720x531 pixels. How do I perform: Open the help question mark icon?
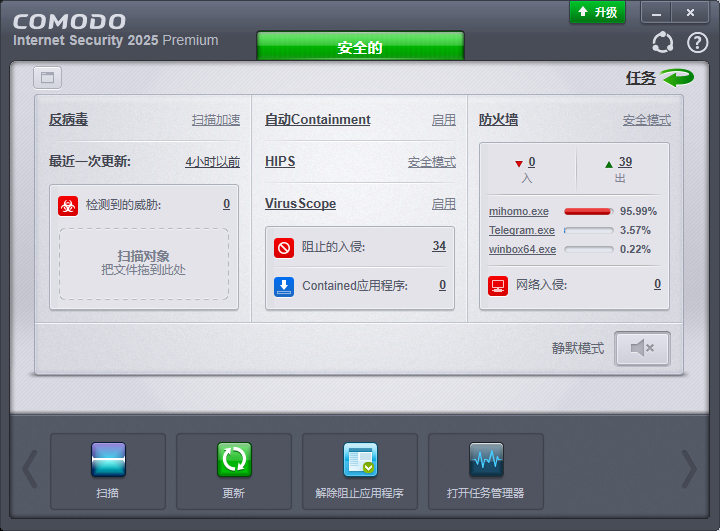[x=697, y=42]
